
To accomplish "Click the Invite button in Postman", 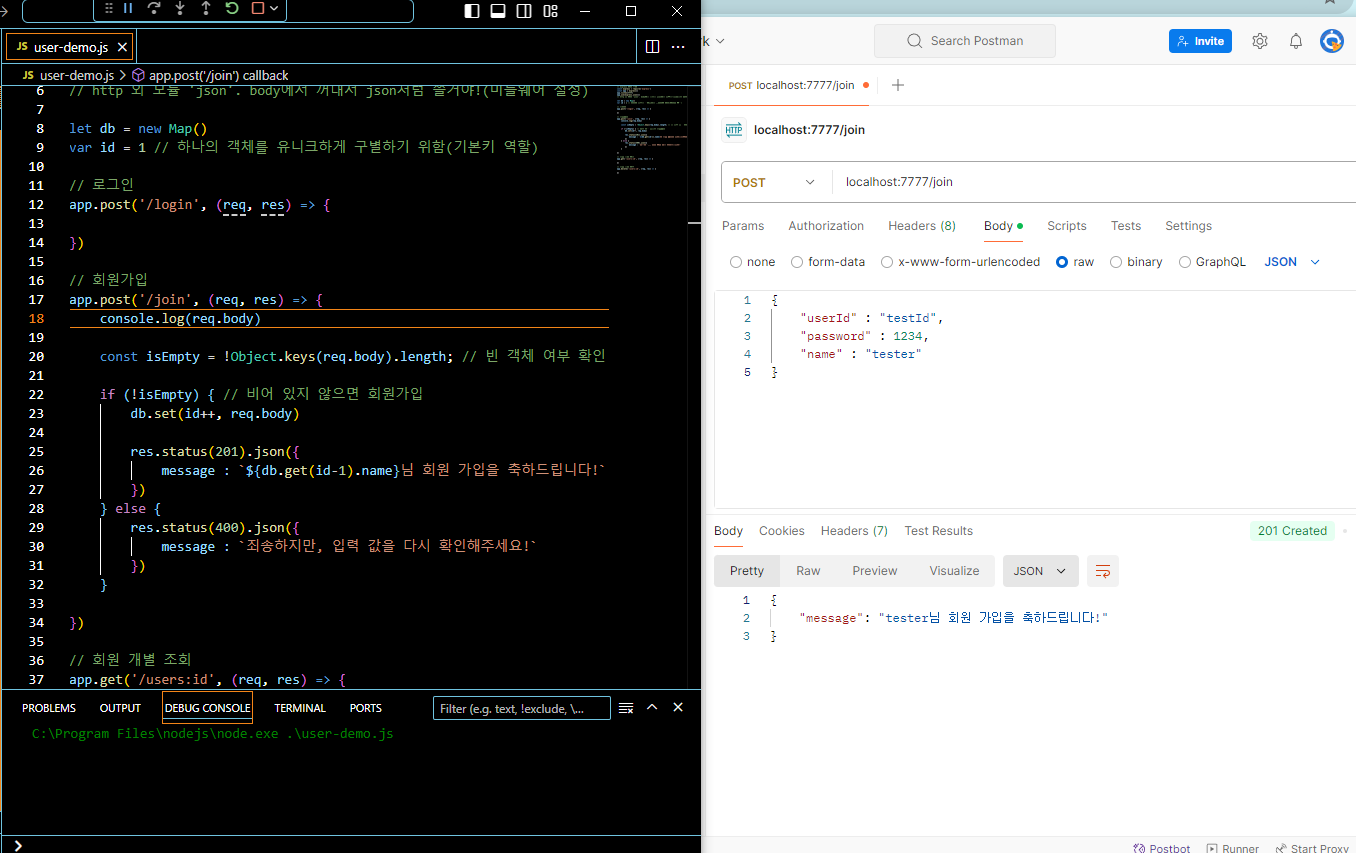I will click(x=1200, y=41).
